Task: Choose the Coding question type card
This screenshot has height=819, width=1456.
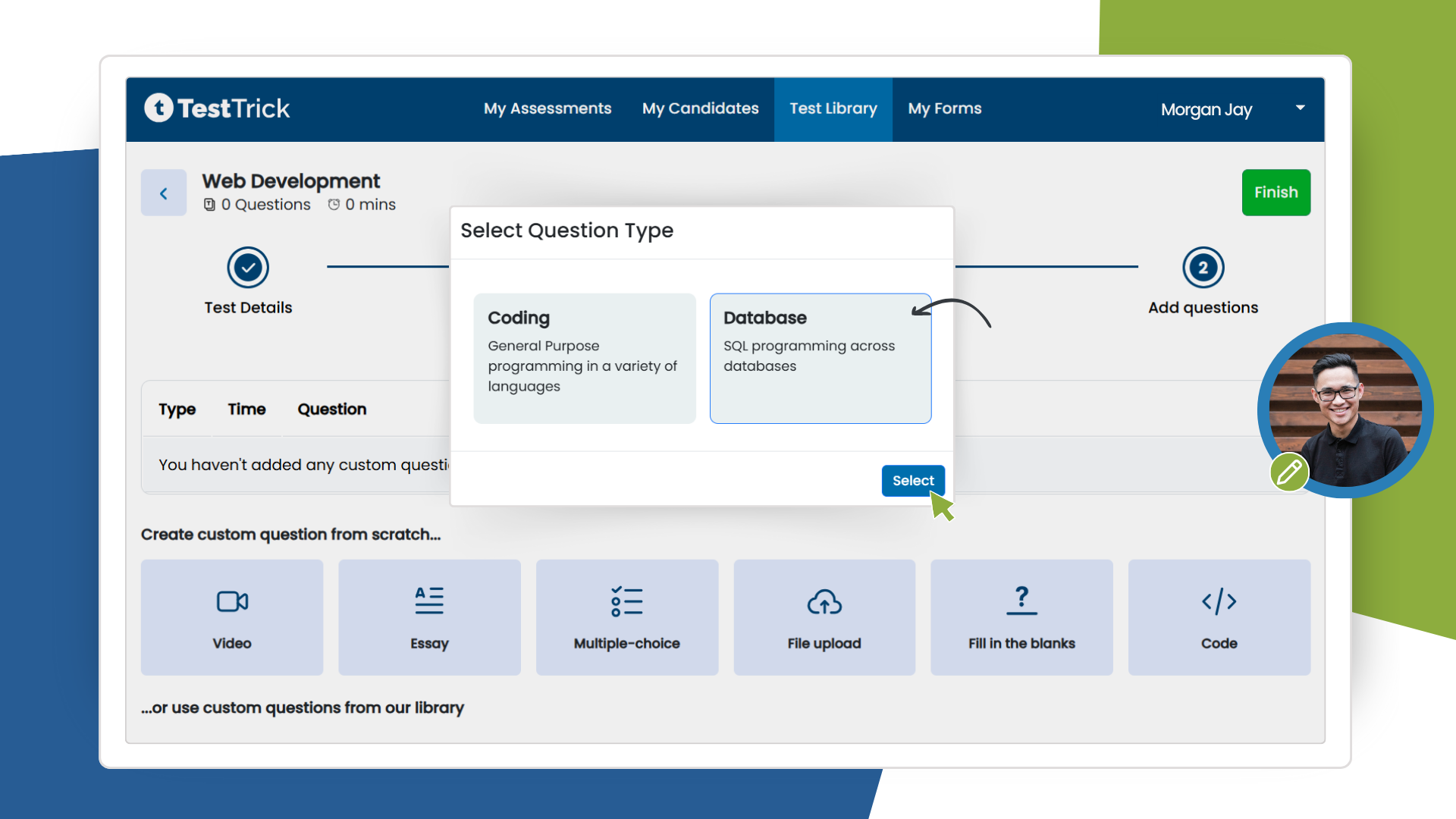Action: (x=584, y=358)
